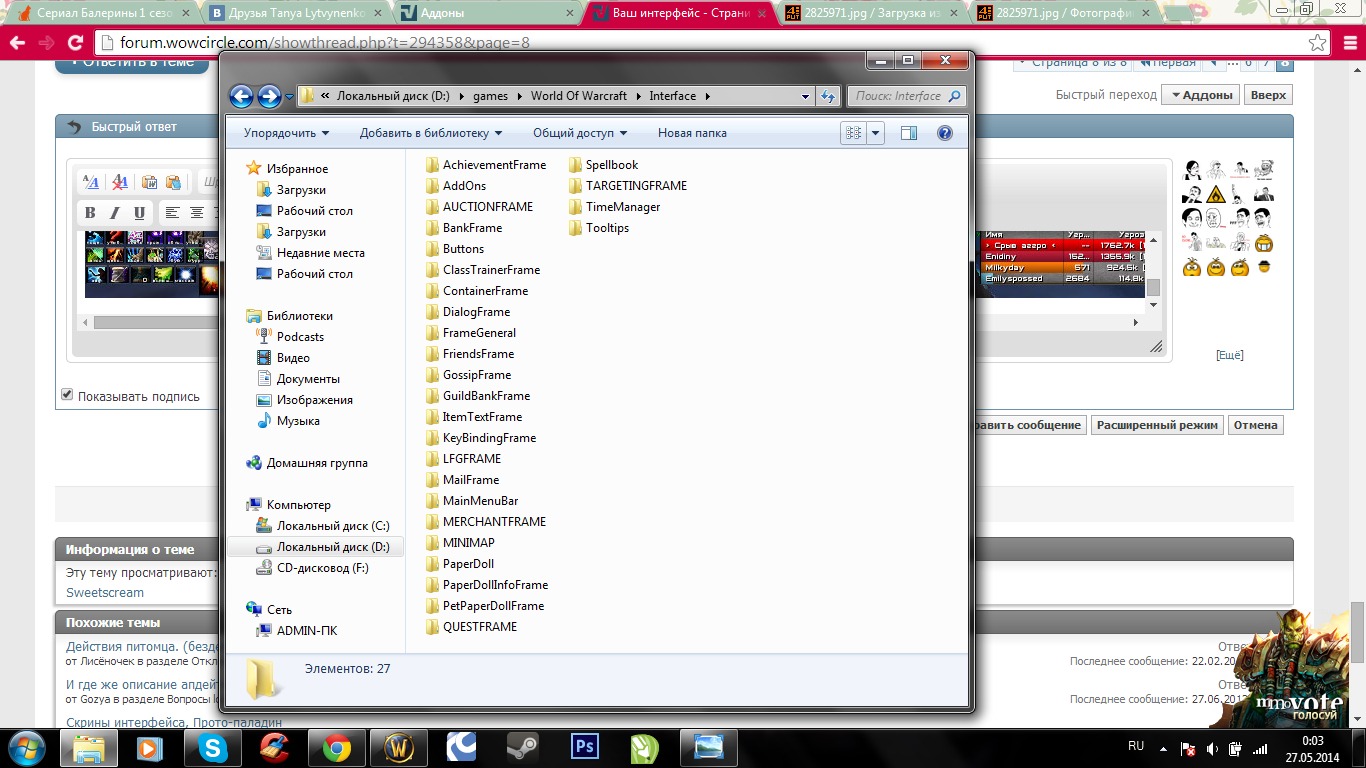Open the 'Общий доступ' dropdown
Image resolution: width=1366 pixels, height=768 pixels.
tap(580, 133)
